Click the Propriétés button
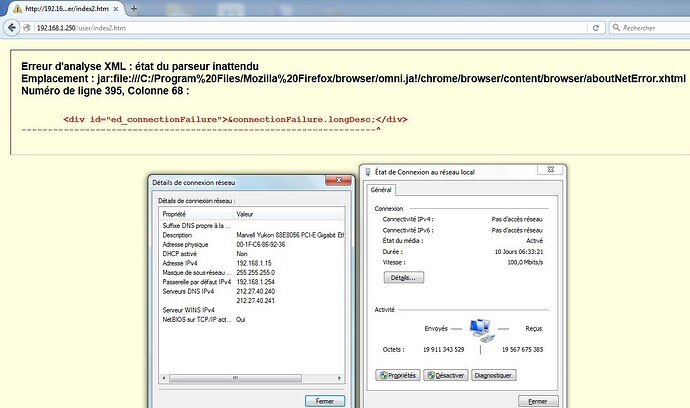 396,375
